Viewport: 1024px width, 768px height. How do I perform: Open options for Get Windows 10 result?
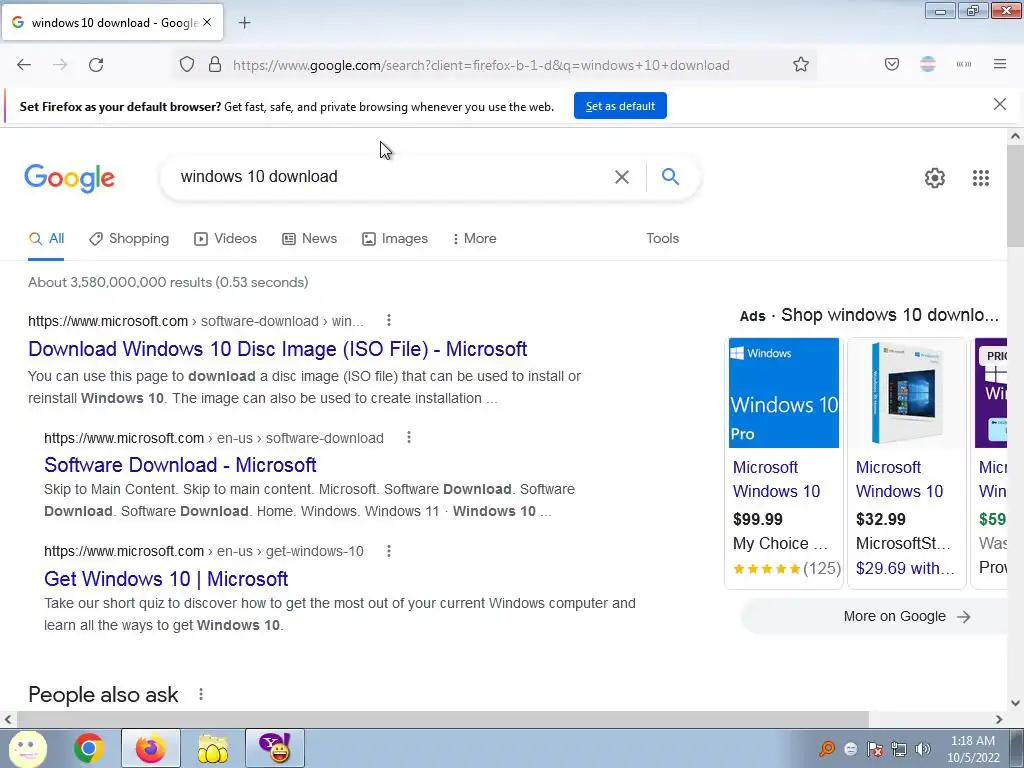(389, 551)
